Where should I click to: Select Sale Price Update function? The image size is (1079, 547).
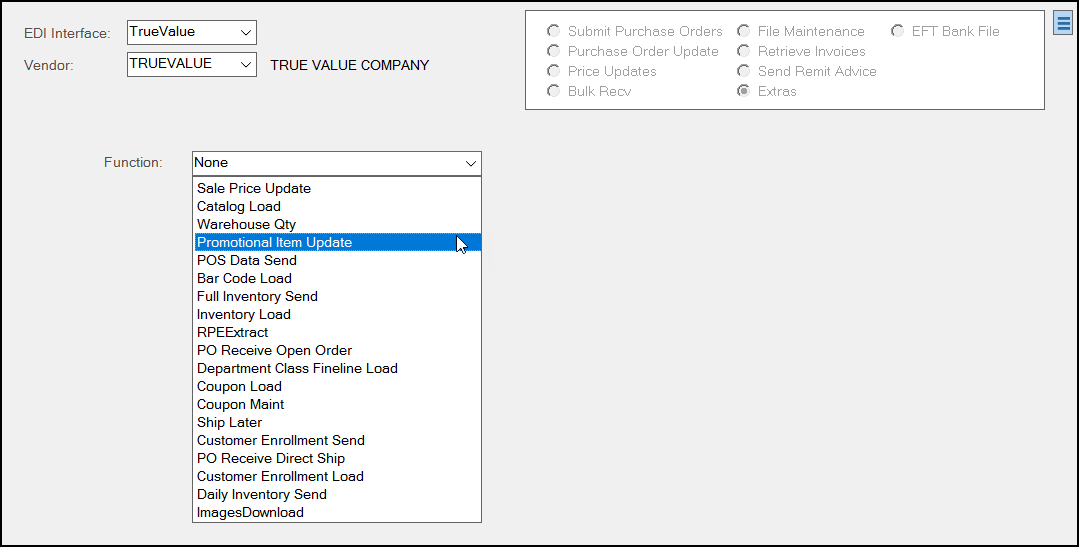[254, 188]
